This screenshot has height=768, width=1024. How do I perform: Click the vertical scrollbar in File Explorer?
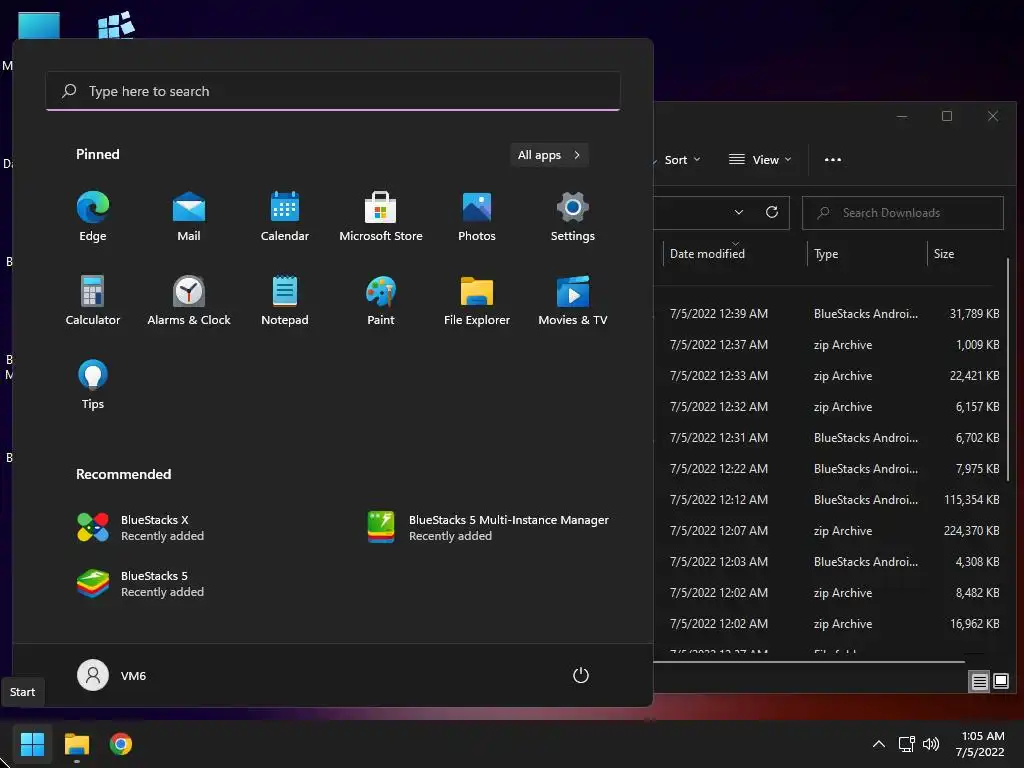(1009, 369)
